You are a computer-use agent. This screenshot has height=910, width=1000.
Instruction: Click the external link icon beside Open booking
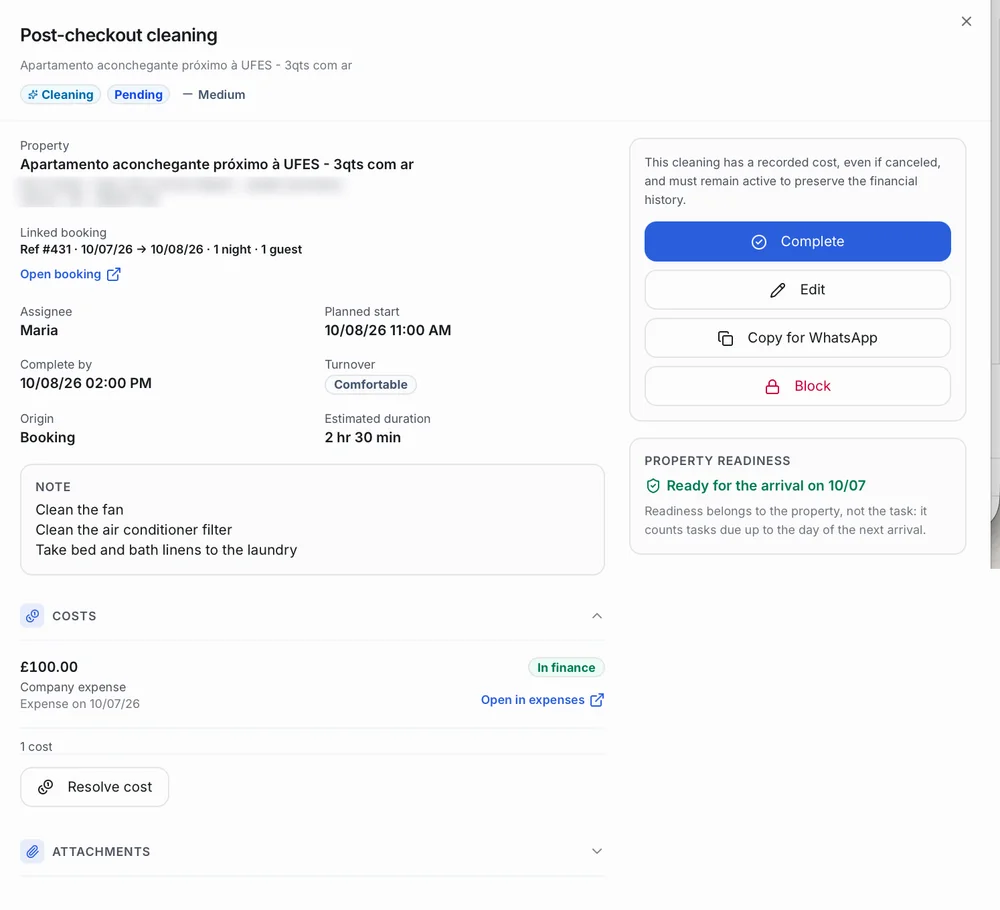(114, 274)
